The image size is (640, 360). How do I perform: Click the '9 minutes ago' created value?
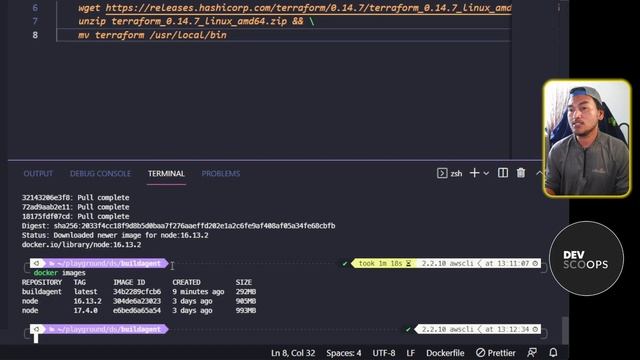tap(198, 292)
